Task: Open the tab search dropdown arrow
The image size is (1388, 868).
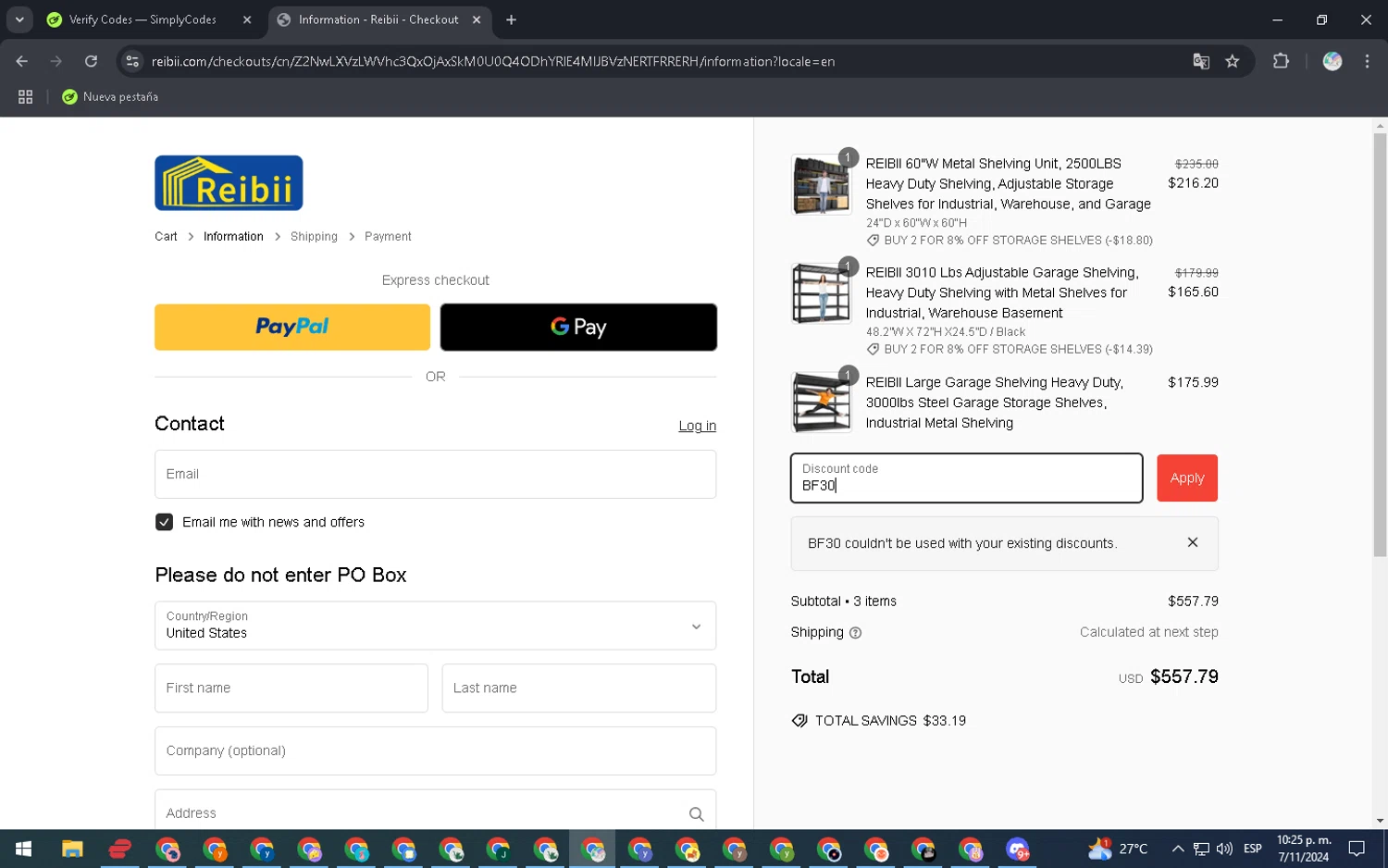Action: click(19, 19)
